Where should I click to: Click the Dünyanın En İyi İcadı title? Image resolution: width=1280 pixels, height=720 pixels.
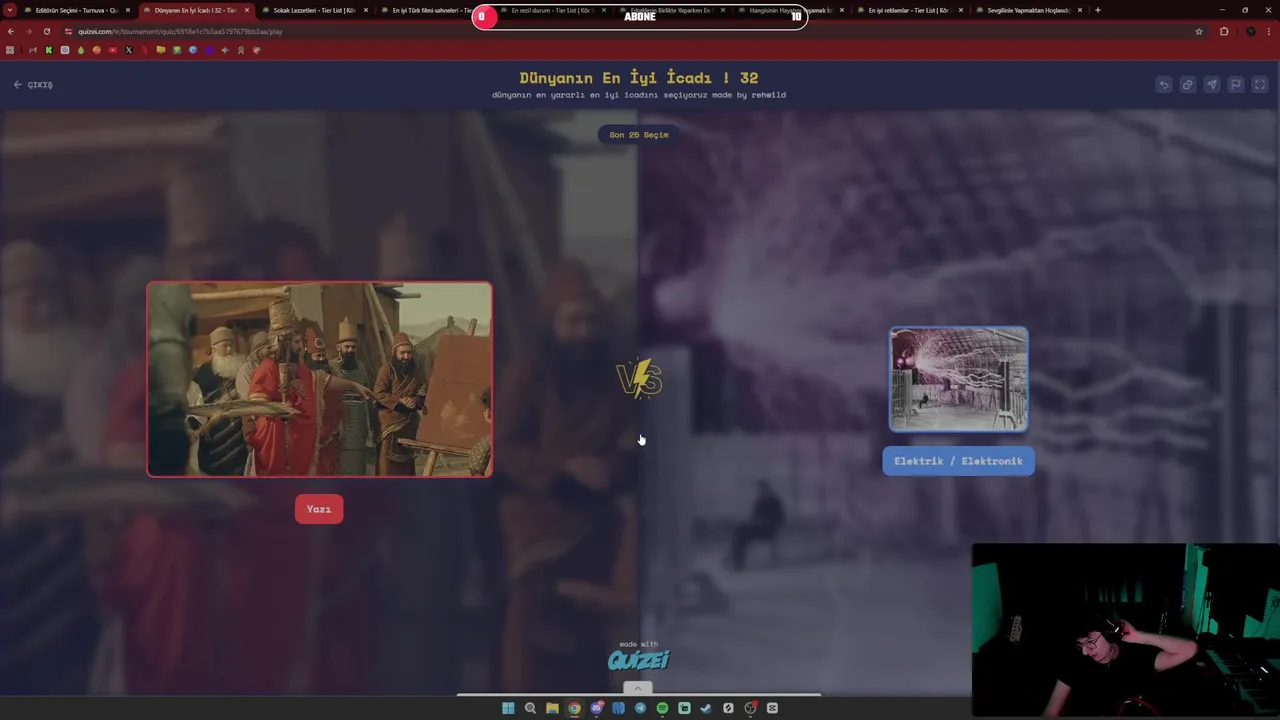[638, 78]
